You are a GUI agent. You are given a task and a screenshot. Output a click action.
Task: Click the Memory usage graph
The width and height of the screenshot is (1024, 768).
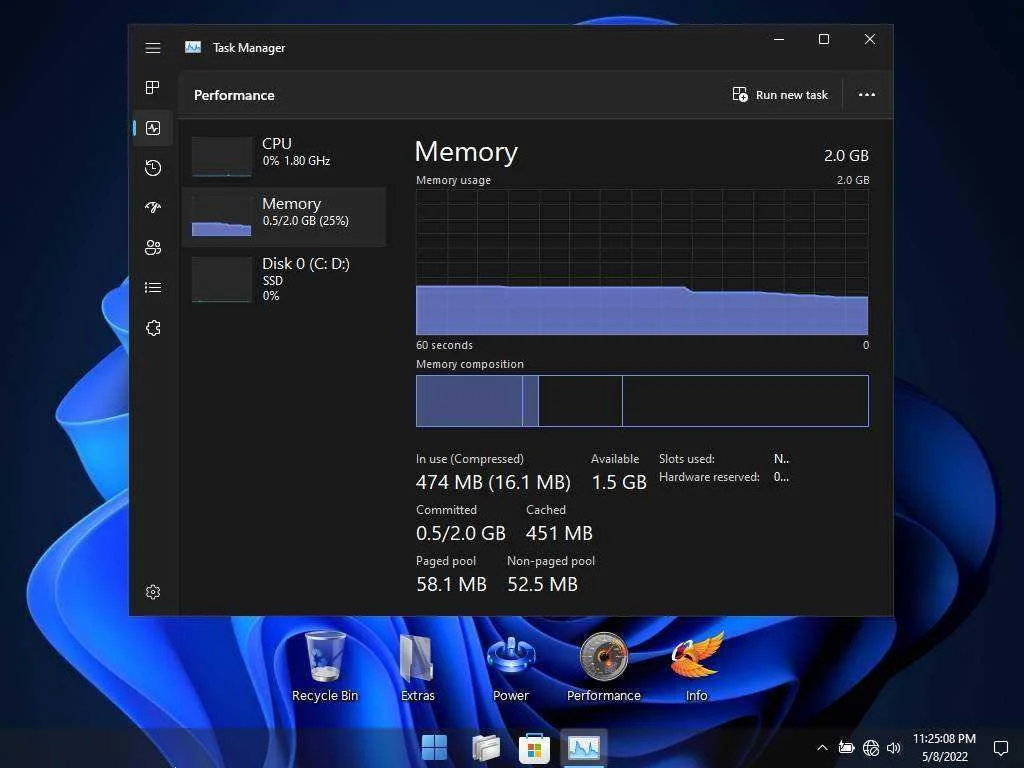[642, 263]
